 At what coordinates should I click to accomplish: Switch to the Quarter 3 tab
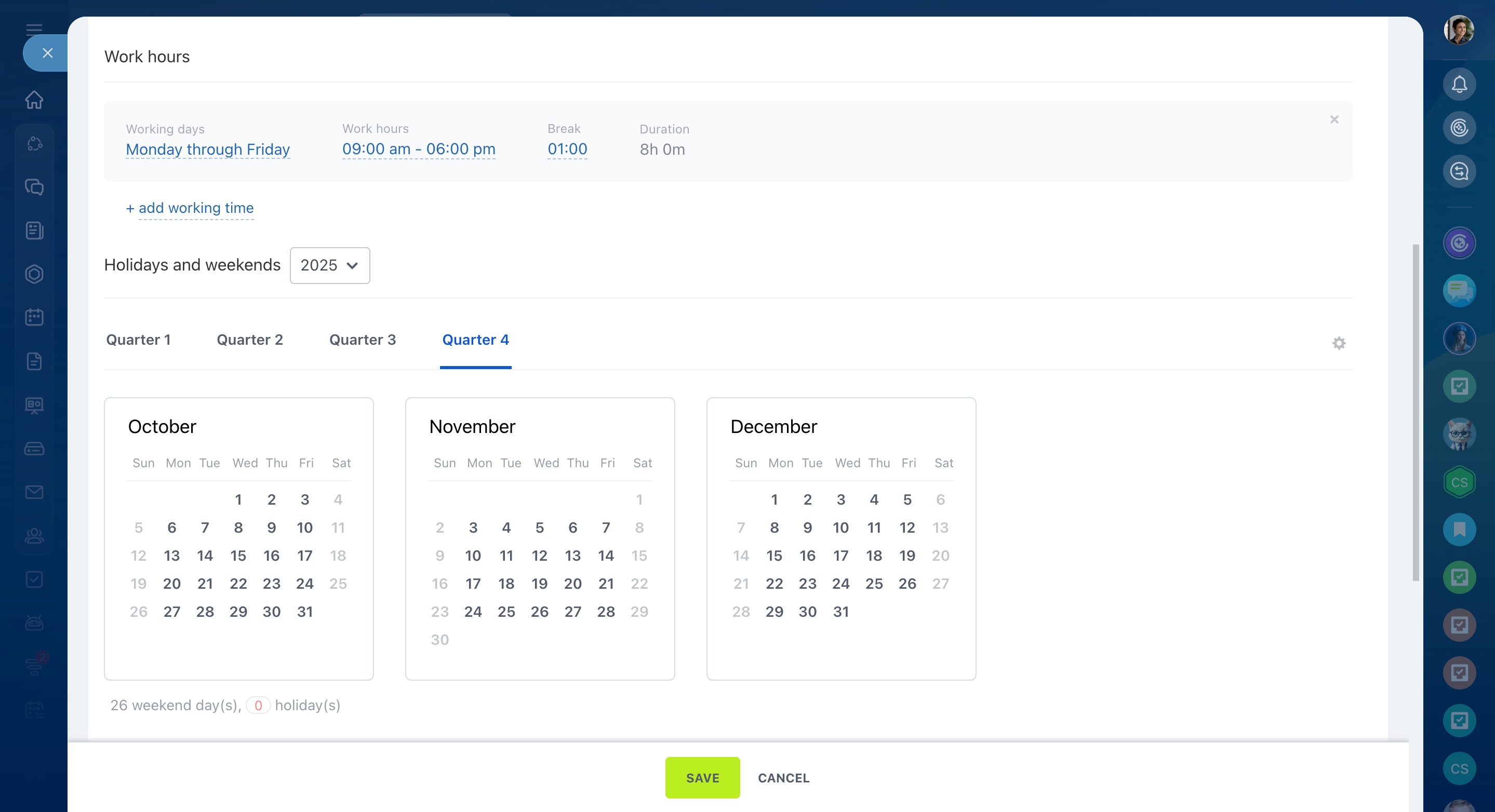362,340
